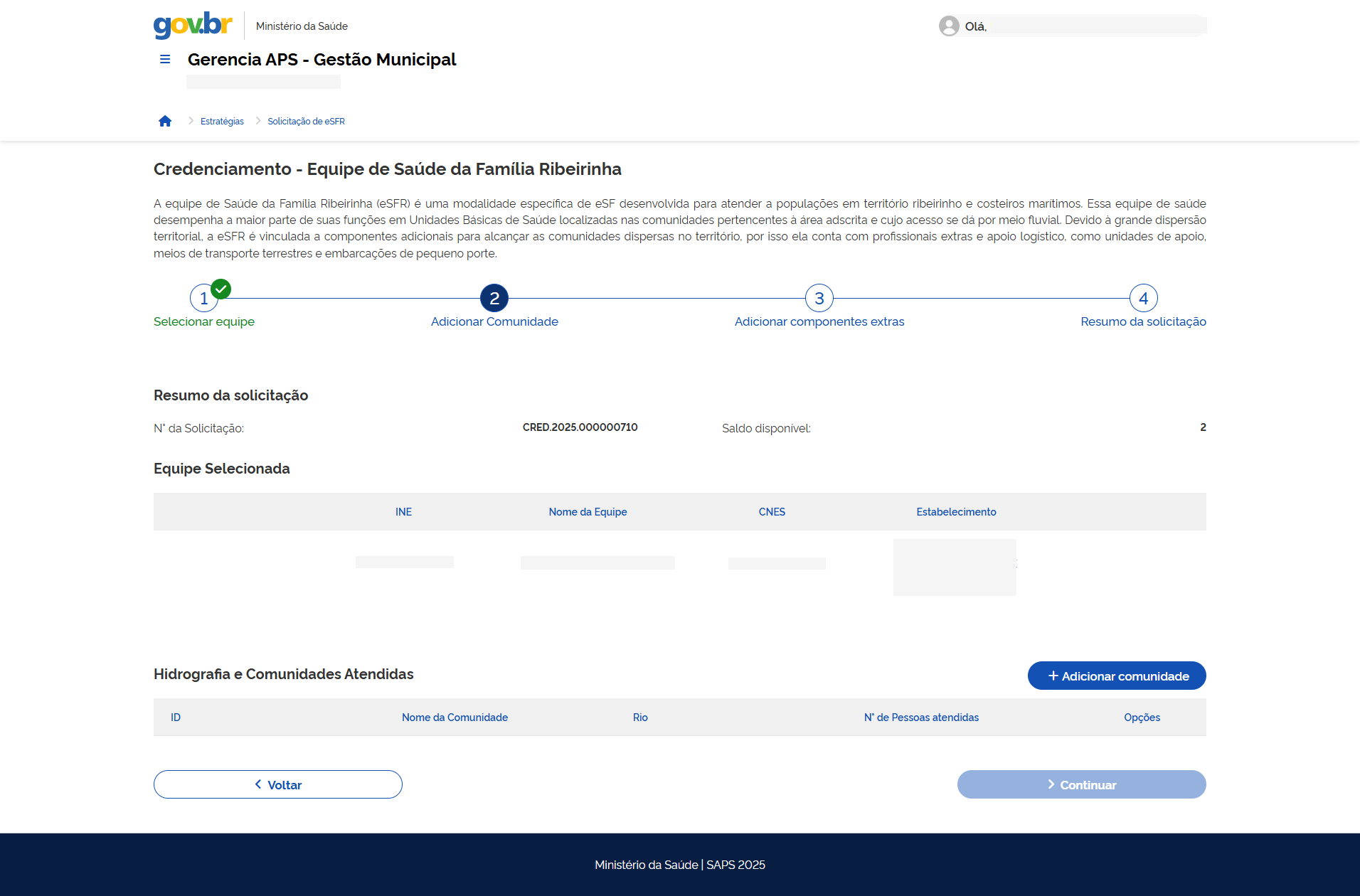Click the Voltar button

(x=278, y=784)
